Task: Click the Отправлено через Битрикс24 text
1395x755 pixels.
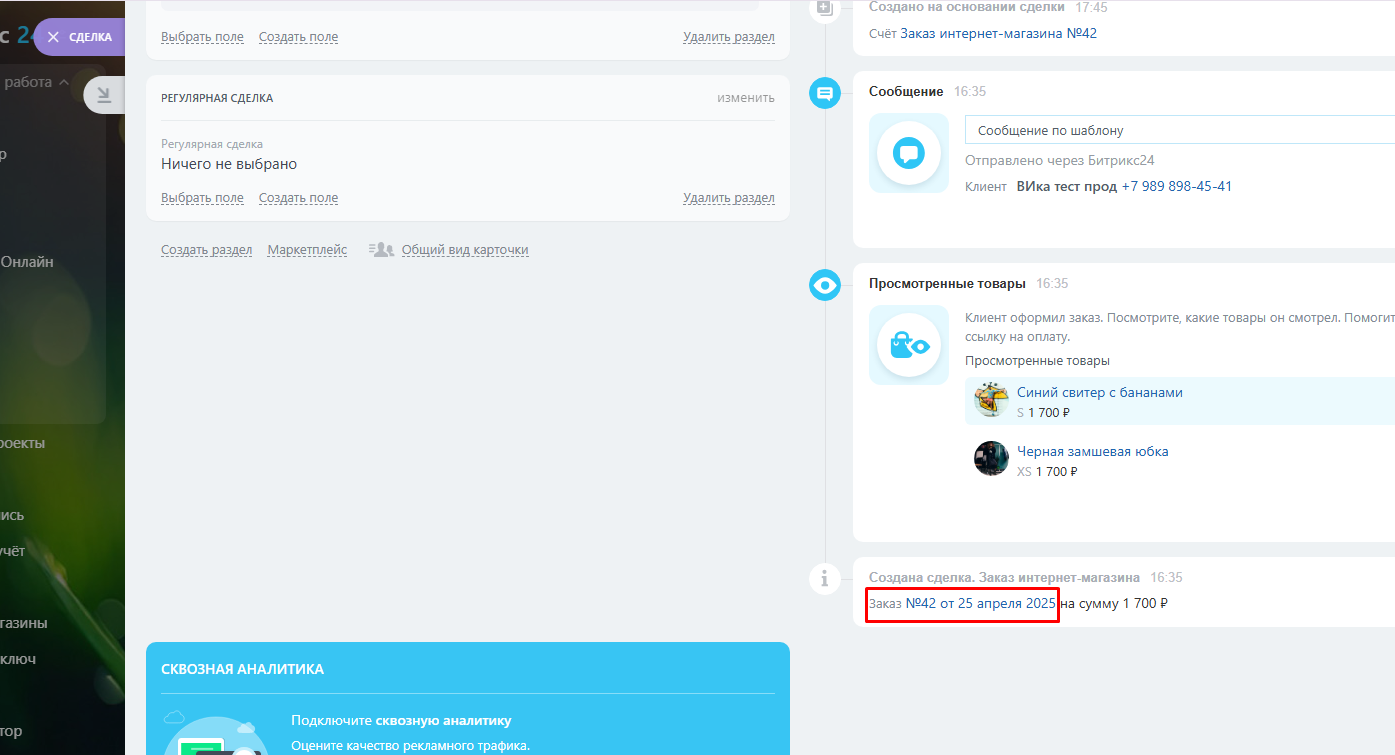Action: point(1060,160)
